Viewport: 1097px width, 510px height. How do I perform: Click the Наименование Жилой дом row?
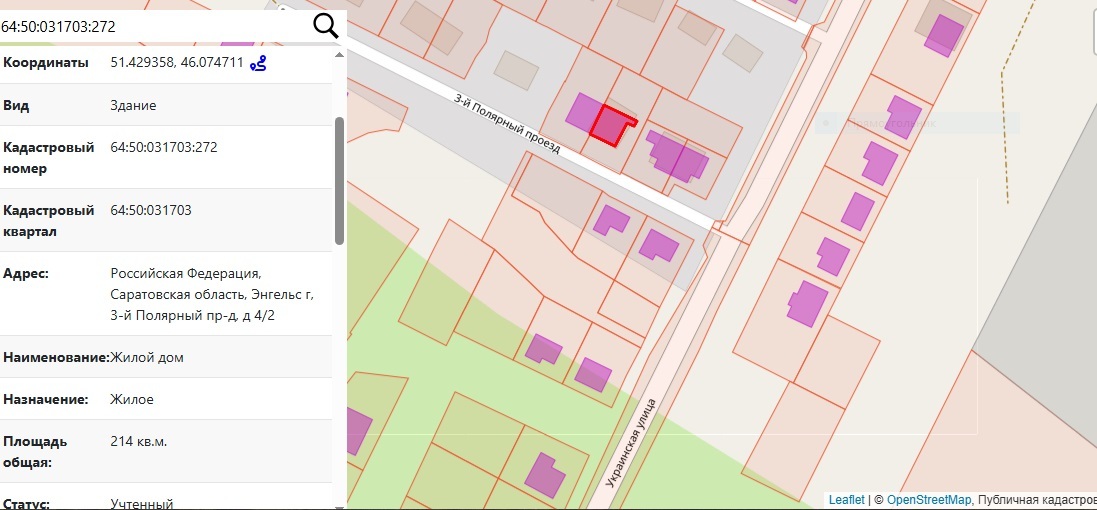[167, 357]
